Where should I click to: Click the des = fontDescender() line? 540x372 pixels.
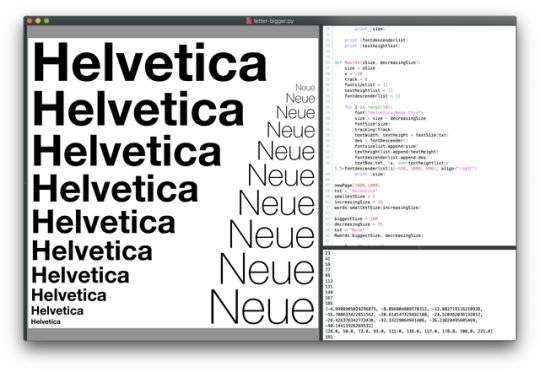point(381,141)
